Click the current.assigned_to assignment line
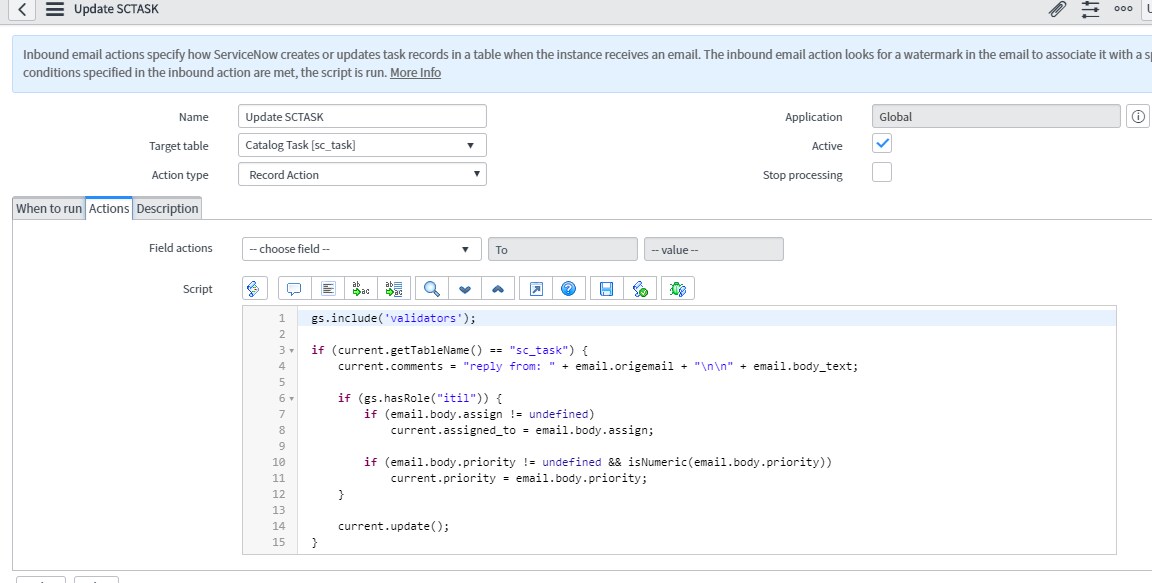Image resolution: width=1152 pixels, height=583 pixels. pyautogui.click(x=522, y=430)
